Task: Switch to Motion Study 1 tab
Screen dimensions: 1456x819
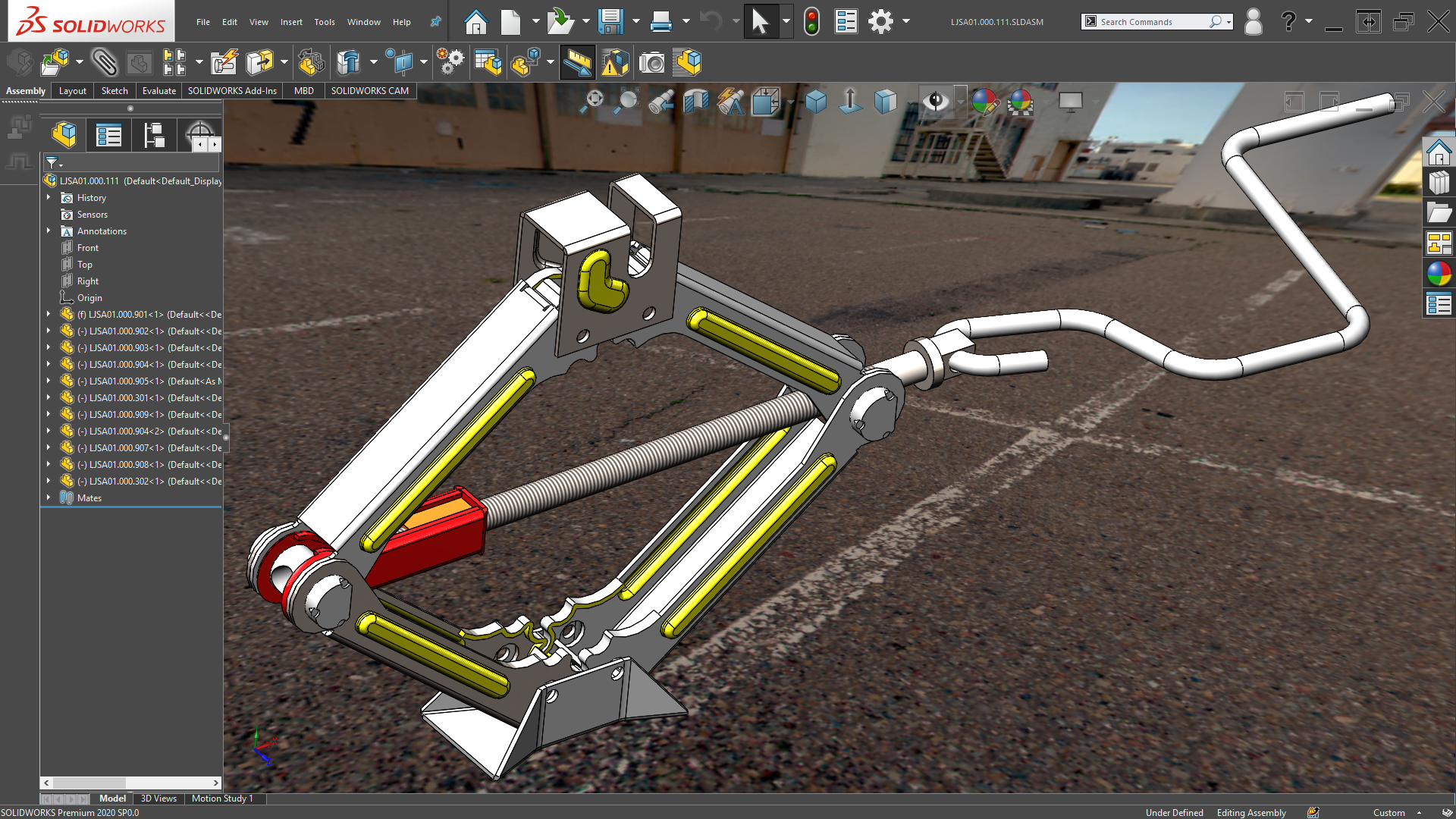Action: point(221,799)
